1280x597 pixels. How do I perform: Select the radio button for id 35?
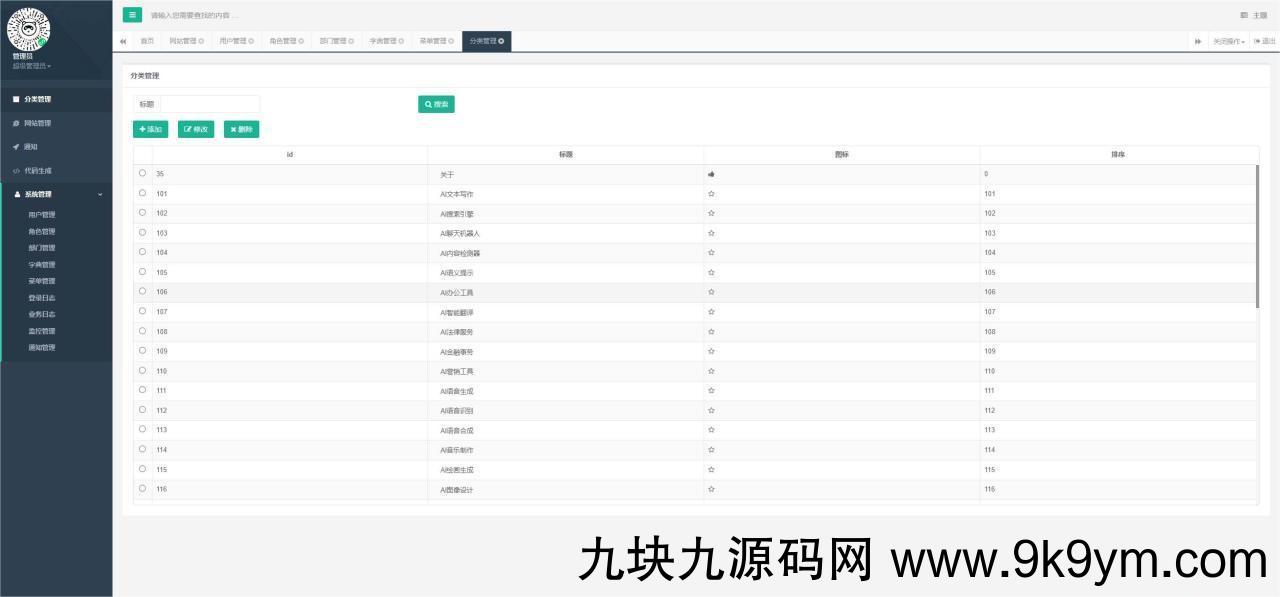click(x=141, y=173)
